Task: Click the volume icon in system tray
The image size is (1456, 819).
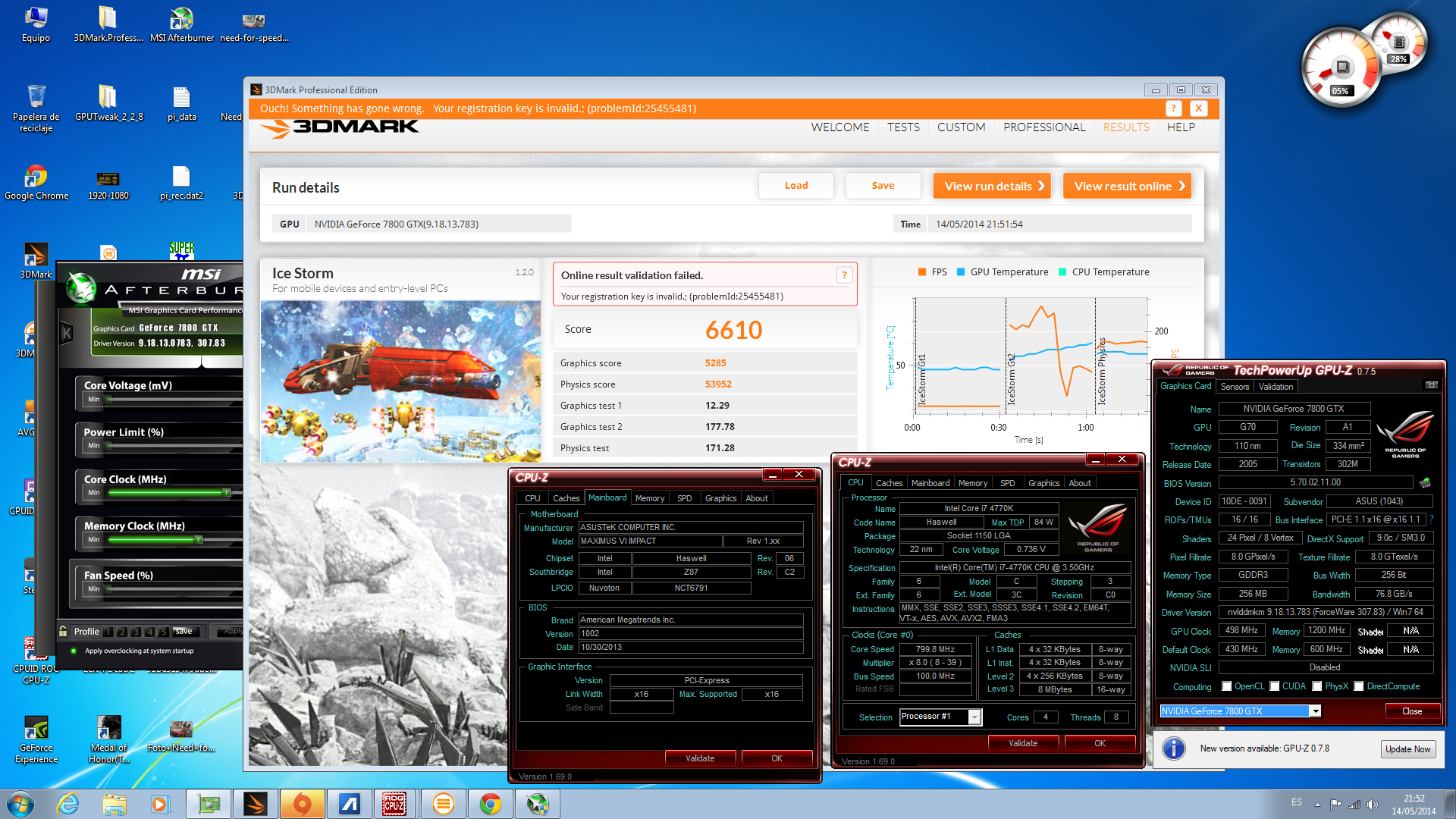Action: [1372, 805]
